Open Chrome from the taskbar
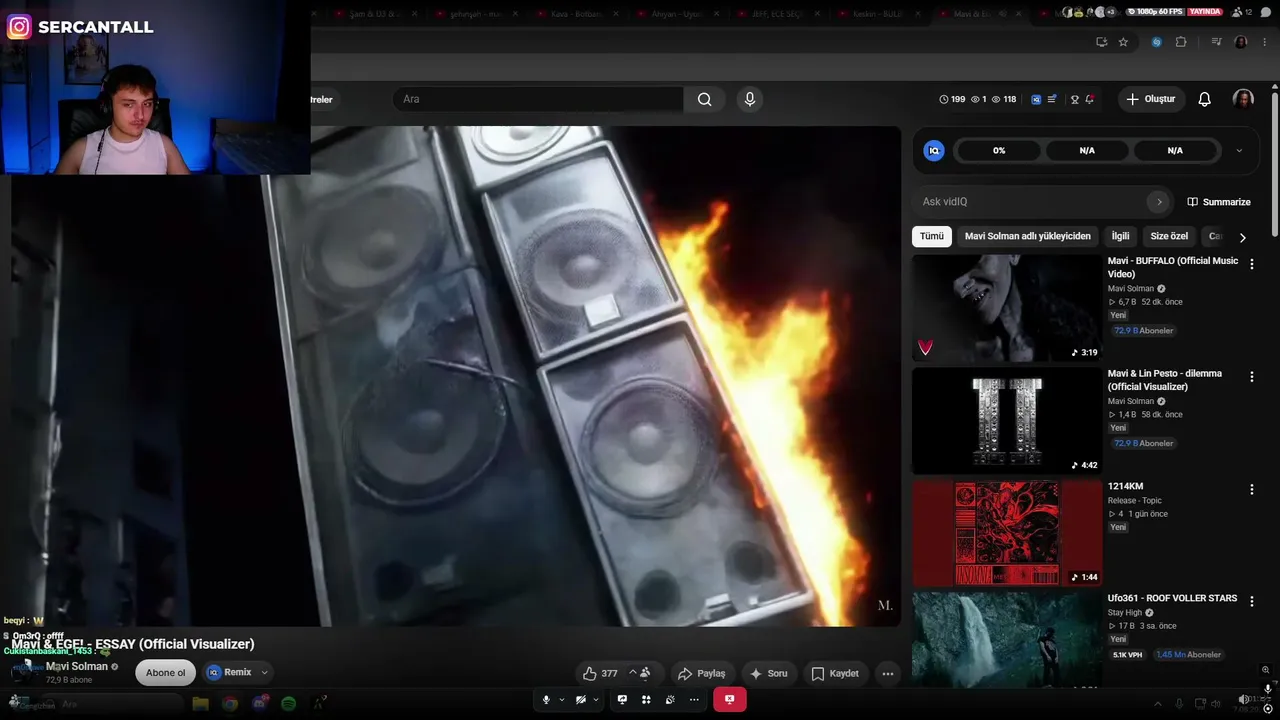This screenshot has width=1280, height=720. pos(230,703)
